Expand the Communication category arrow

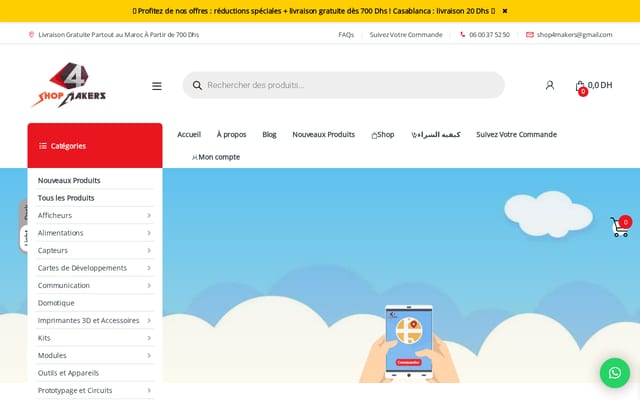pyautogui.click(x=149, y=286)
